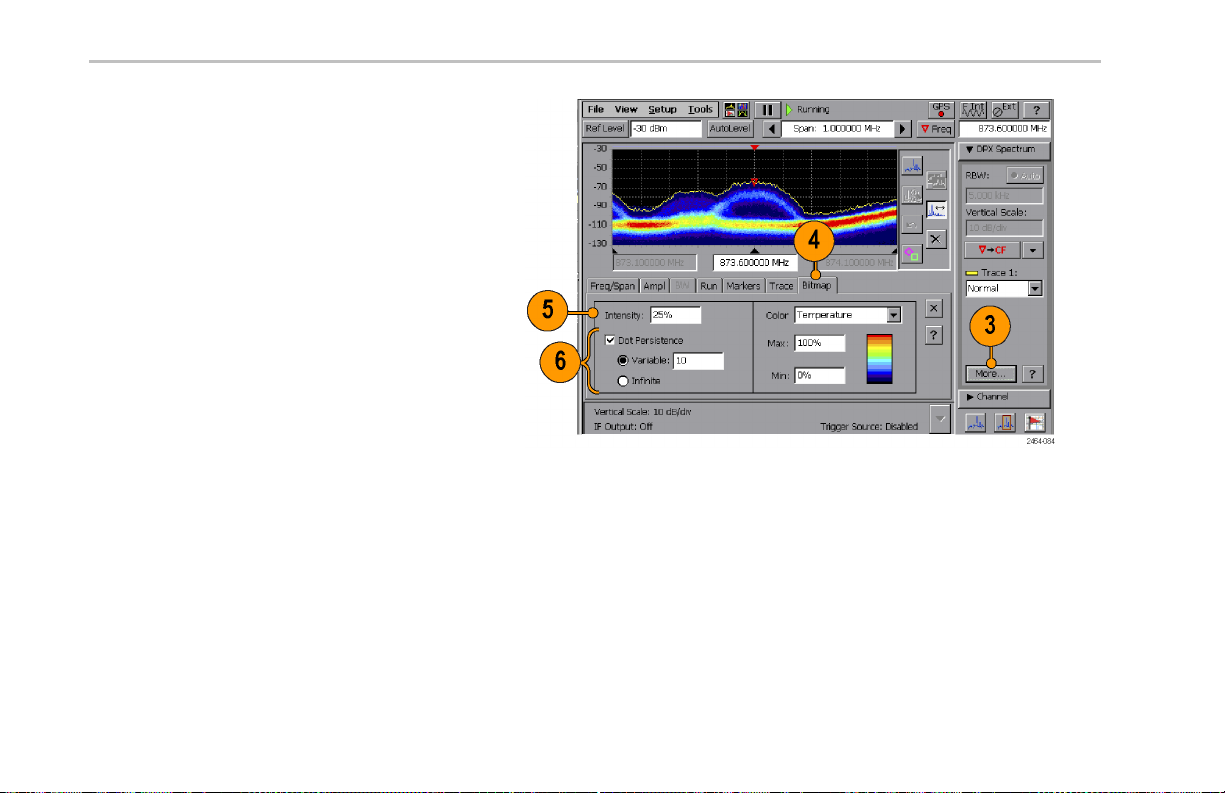
Task: Open help for the Bitmap panel
Action: [x=932, y=335]
